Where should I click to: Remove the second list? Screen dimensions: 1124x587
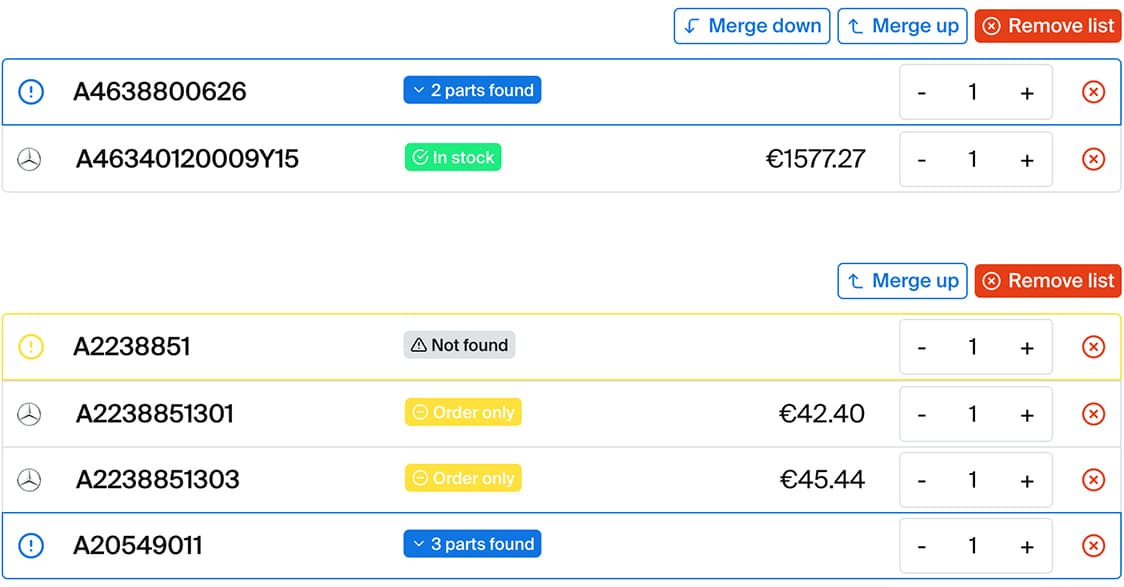pyautogui.click(x=1047, y=280)
